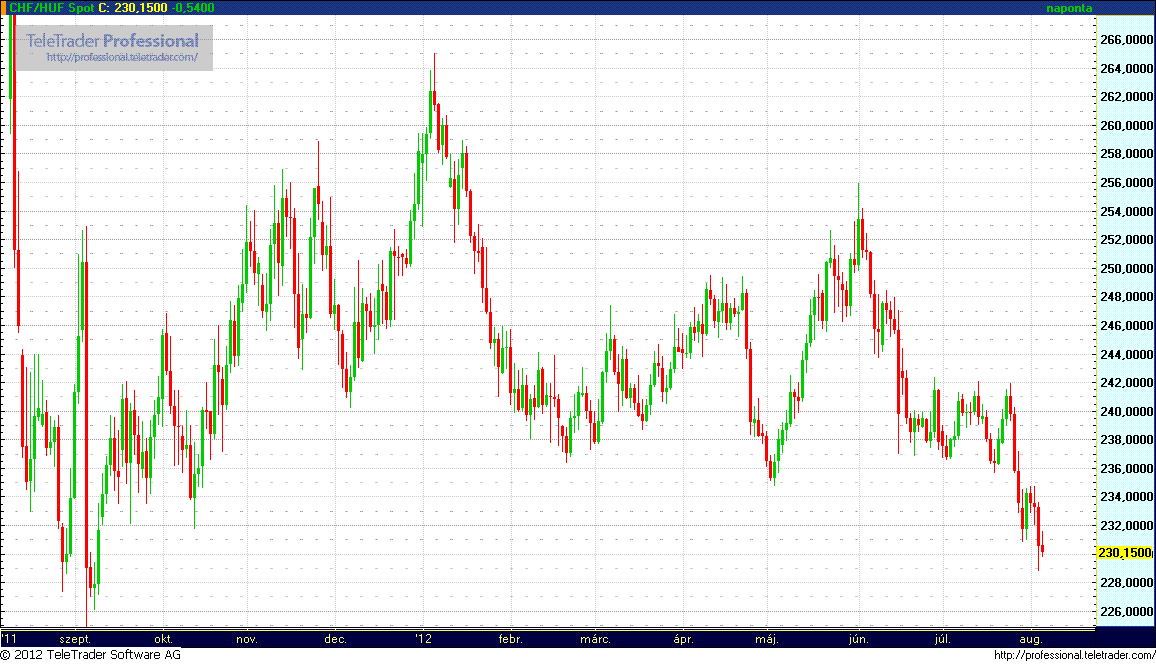The height and width of the screenshot is (664, 1156).
Task: Select the '11 year marker on time axis
Action: click(10, 638)
